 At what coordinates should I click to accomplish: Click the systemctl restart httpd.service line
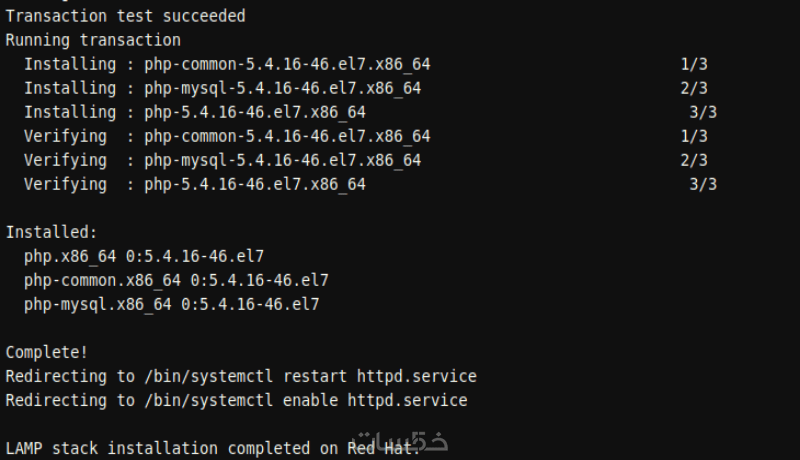point(241,376)
